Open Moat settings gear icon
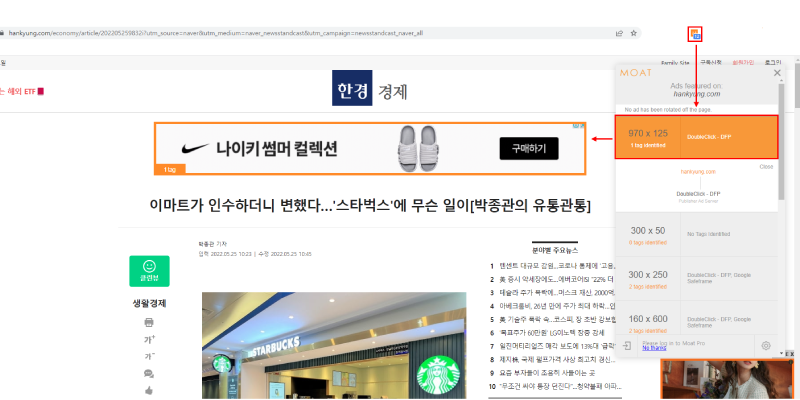 click(766, 345)
